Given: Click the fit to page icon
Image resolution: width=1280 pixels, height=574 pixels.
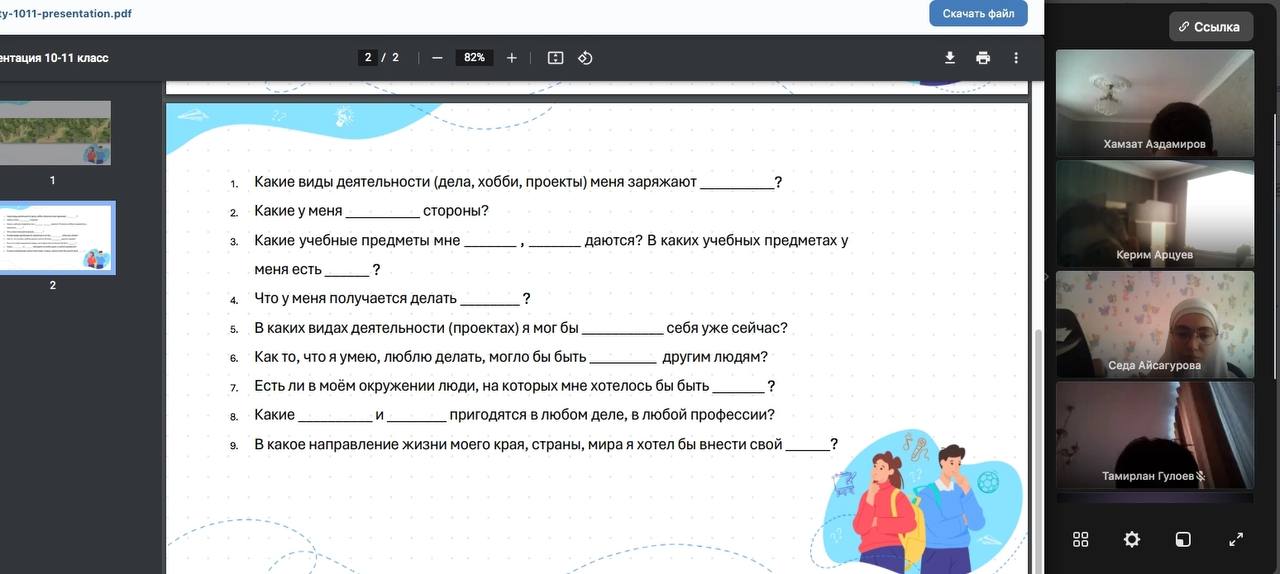Looking at the screenshot, I should pos(556,58).
